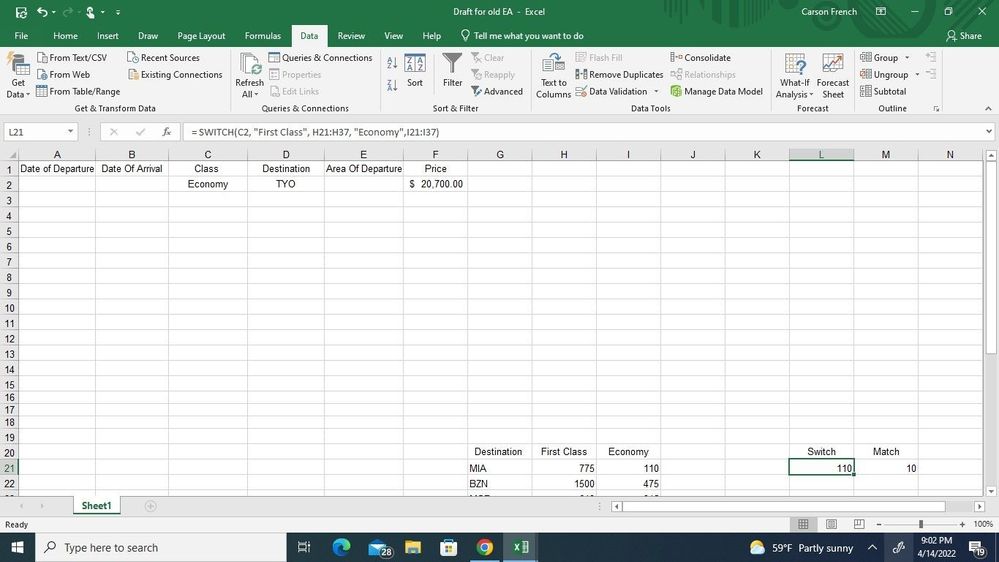The image size is (999, 562).
Task: Click the vertical scrollbar thumb
Action: click(x=991, y=258)
